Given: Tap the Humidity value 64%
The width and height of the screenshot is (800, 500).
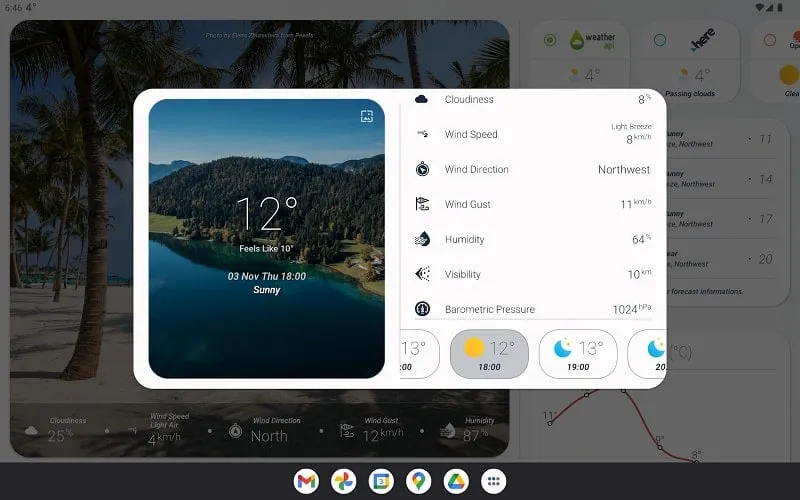Looking at the screenshot, I should point(641,239).
